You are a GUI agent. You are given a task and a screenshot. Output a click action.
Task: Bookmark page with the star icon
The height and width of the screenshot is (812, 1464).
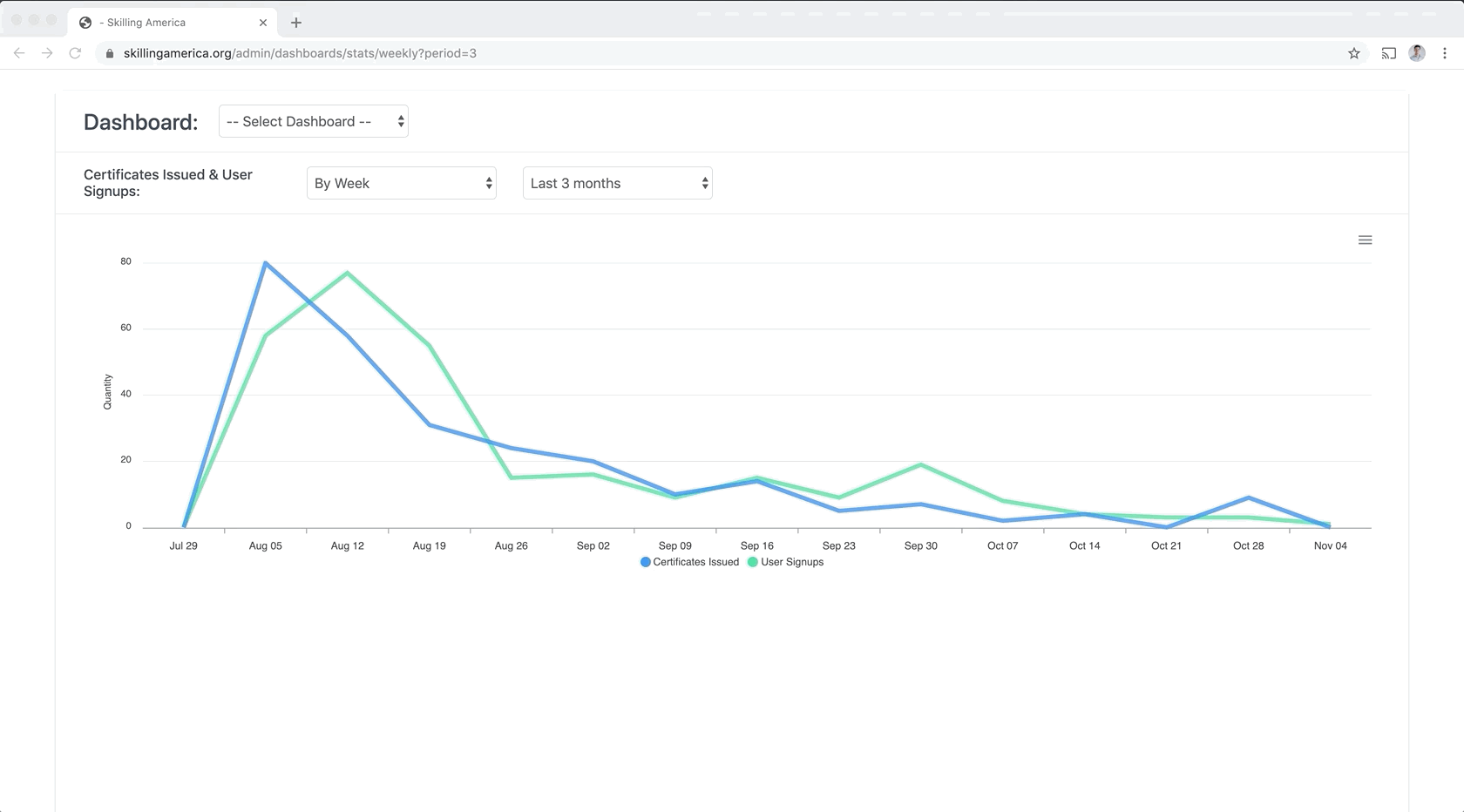click(x=1353, y=53)
